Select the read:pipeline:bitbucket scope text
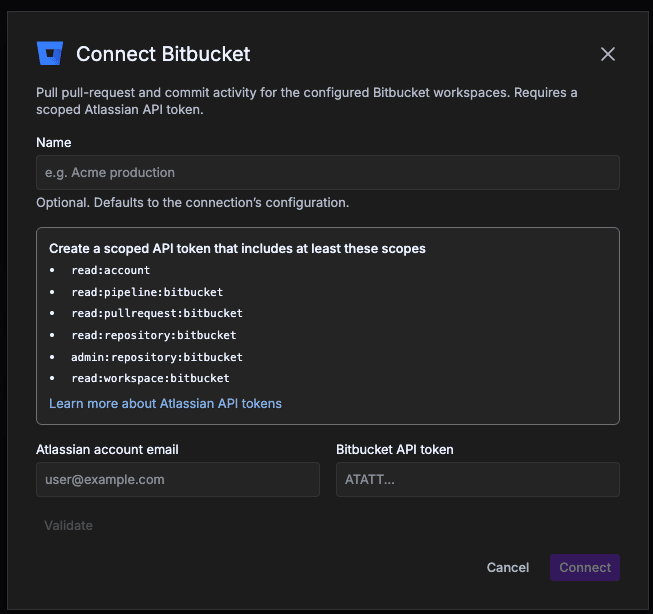653x614 pixels. 147,292
